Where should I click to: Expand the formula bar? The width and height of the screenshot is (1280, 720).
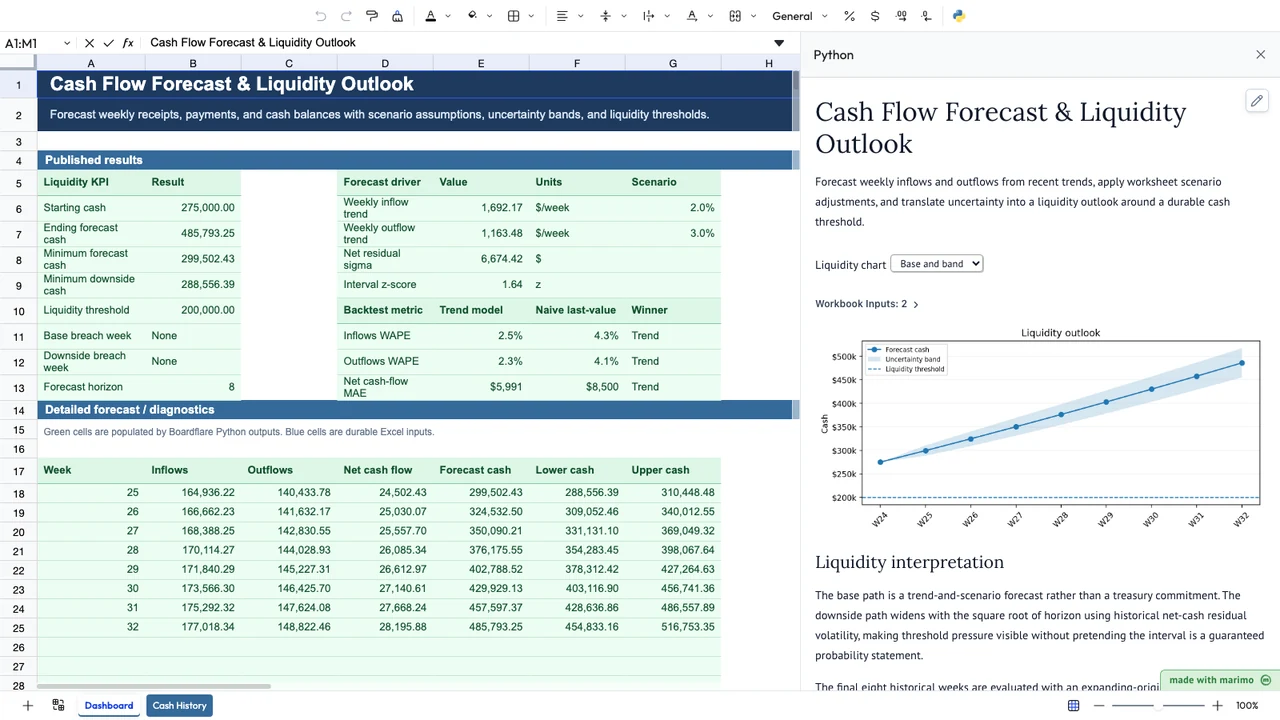point(779,43)
